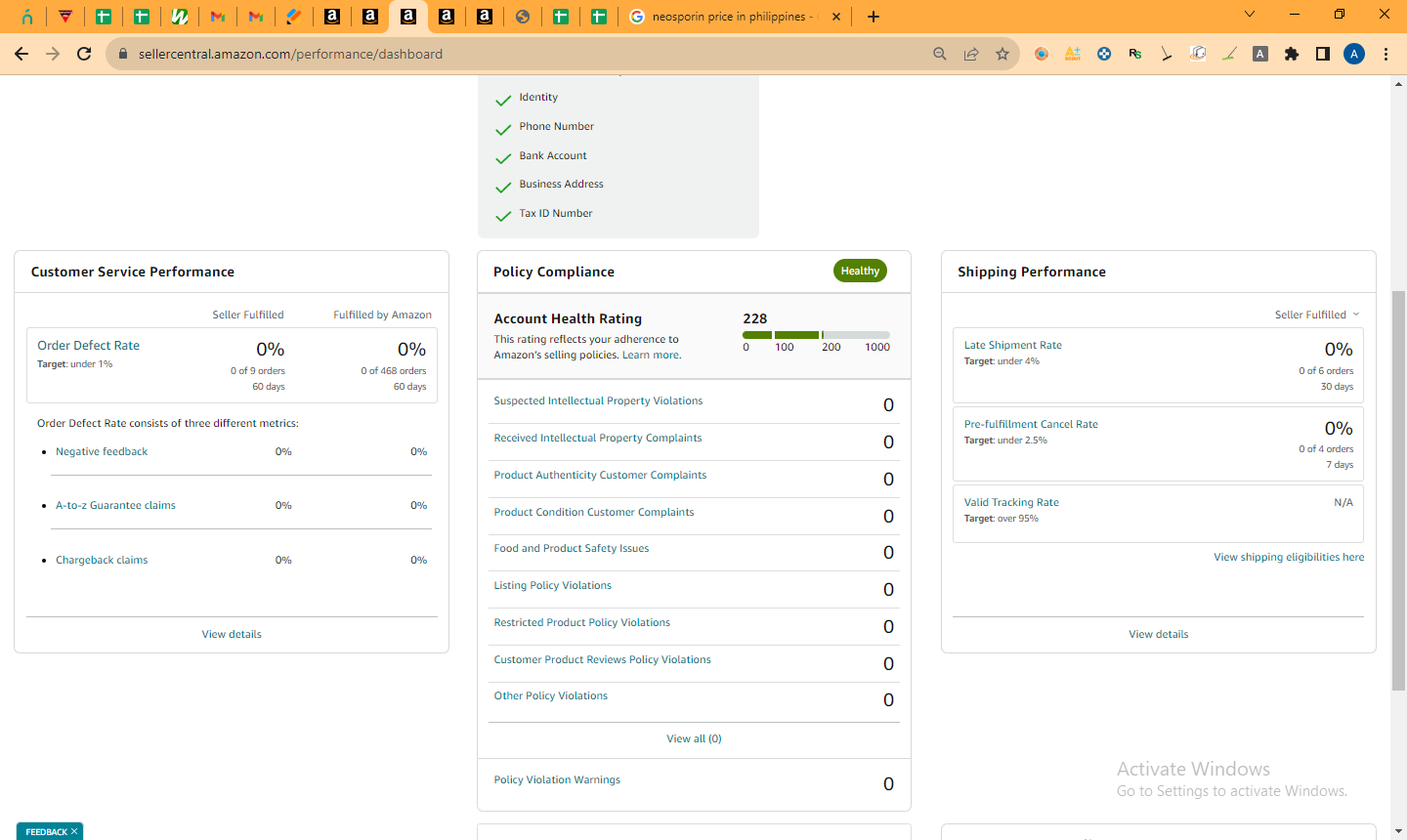Screen dimensions: 1407x840
Task: Switch to the red triangle icon tab
Action: (65, 17)
